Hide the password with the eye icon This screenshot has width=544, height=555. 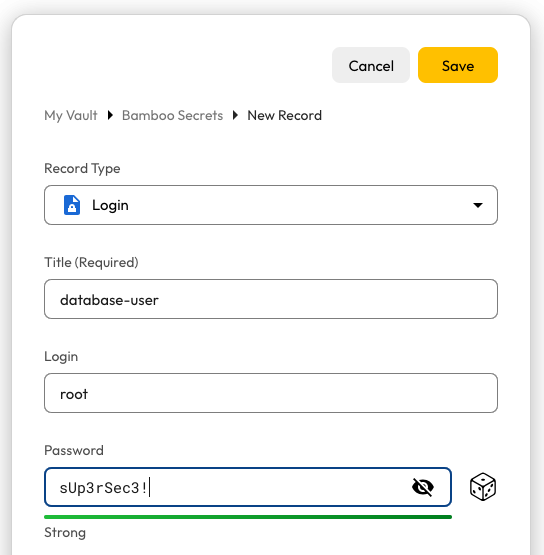[x=423, y=487]
